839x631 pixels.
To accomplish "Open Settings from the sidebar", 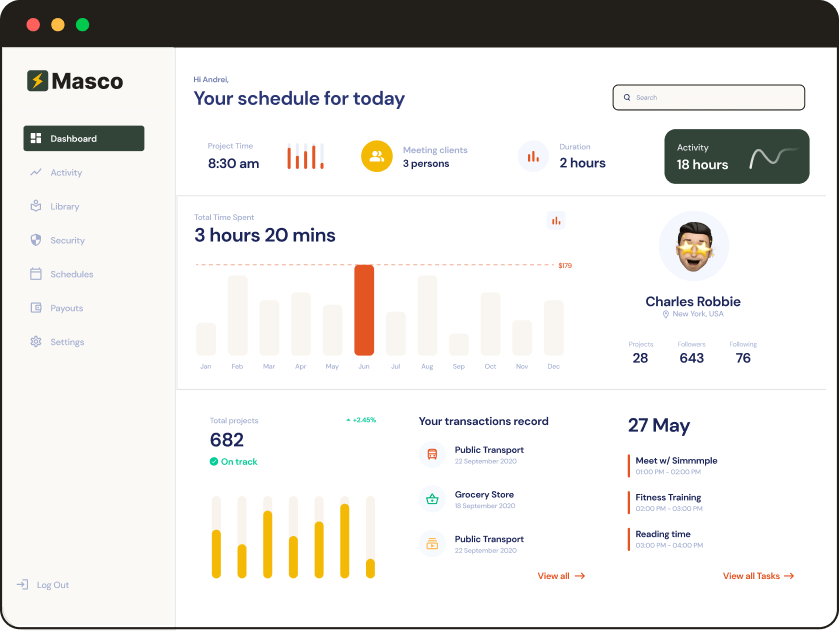I will pos(67,342).
